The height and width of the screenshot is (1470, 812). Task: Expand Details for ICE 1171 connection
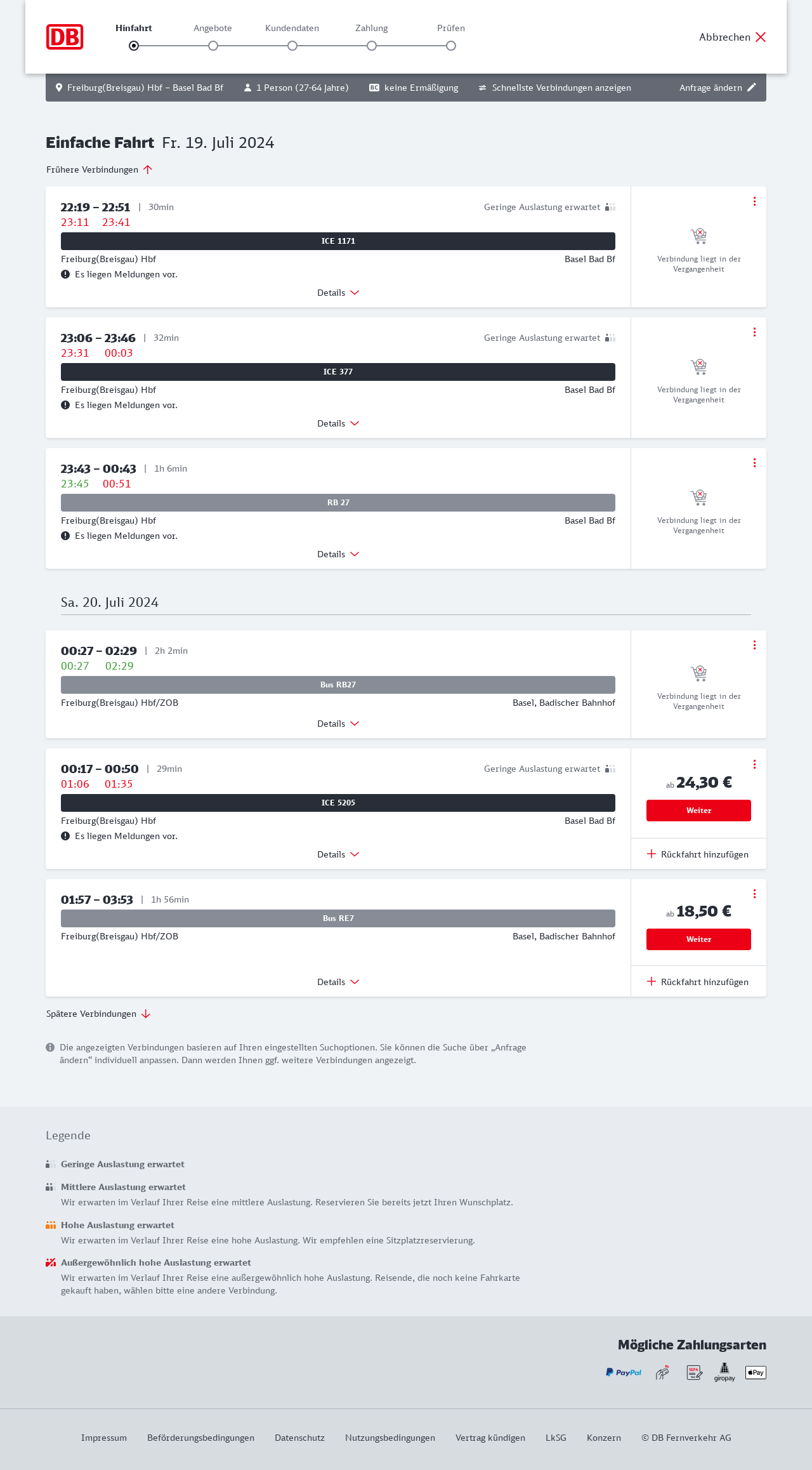[338, 293]
